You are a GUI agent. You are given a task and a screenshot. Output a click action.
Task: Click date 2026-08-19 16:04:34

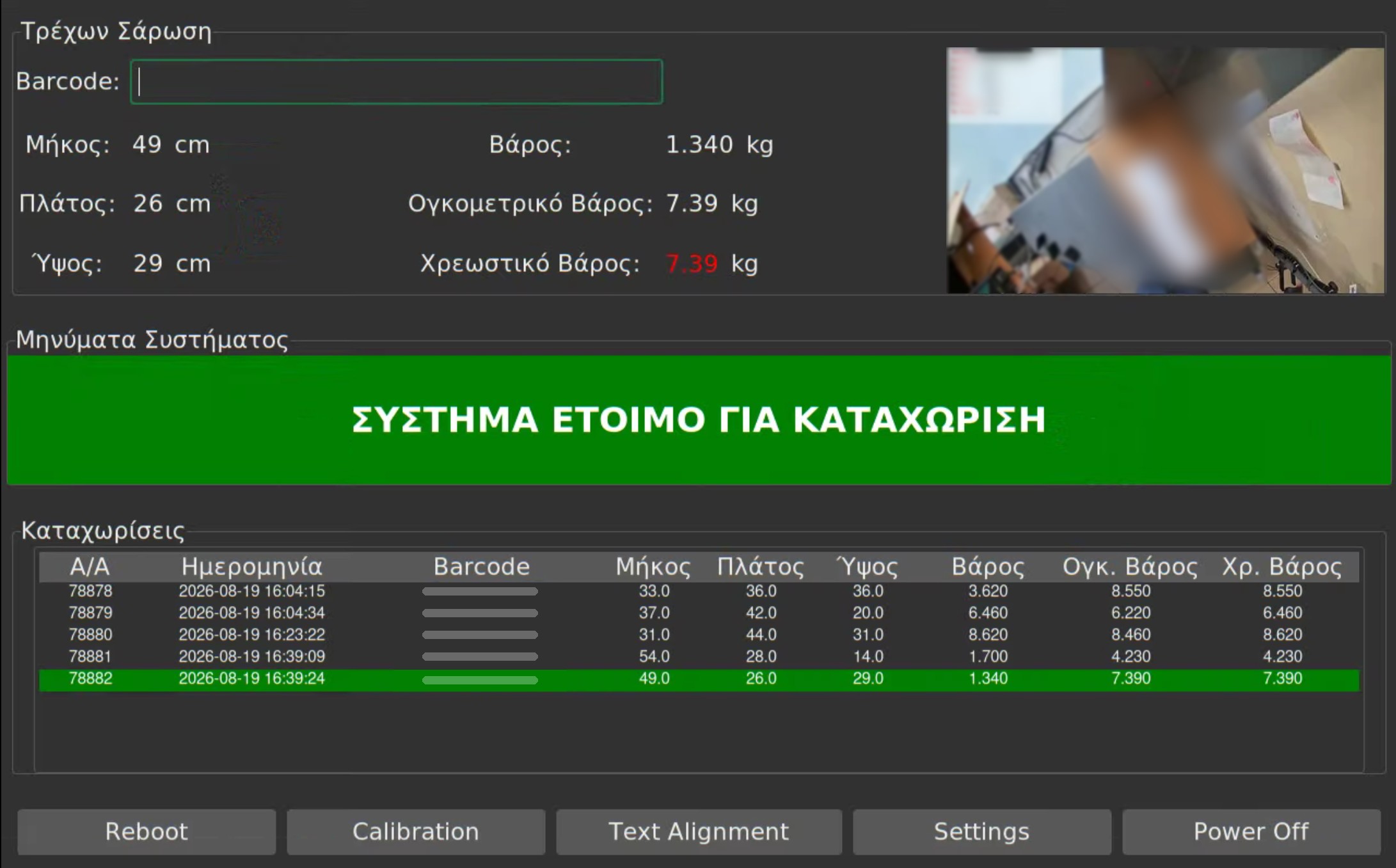(252, 613)
